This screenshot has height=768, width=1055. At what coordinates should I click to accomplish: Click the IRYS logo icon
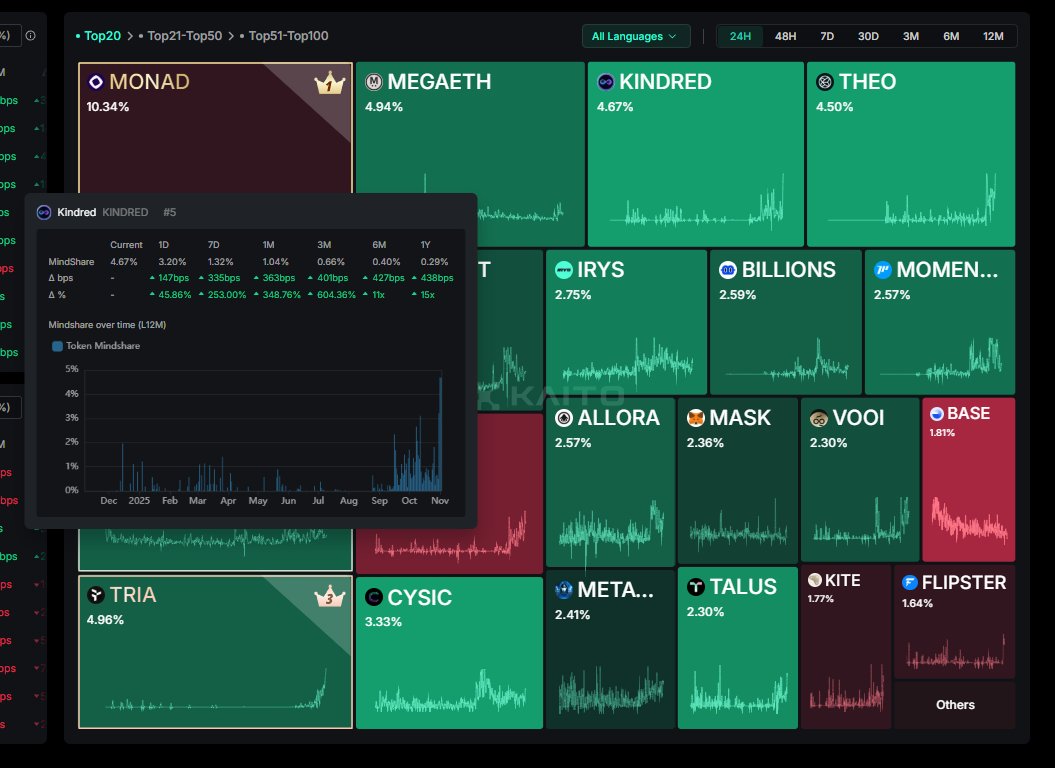pos(563,270)
